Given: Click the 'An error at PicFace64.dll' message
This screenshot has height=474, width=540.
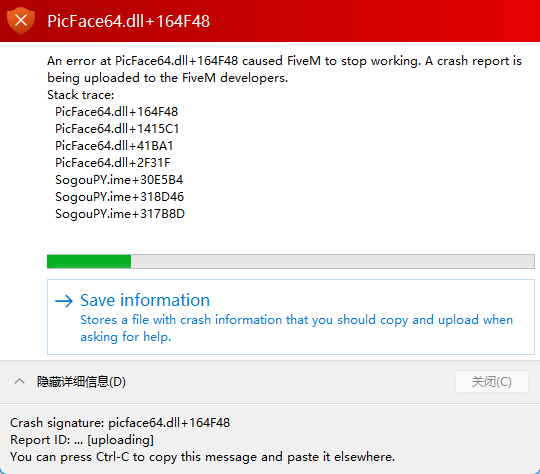Looking at the screenshot, I should (x=284, y=69).
